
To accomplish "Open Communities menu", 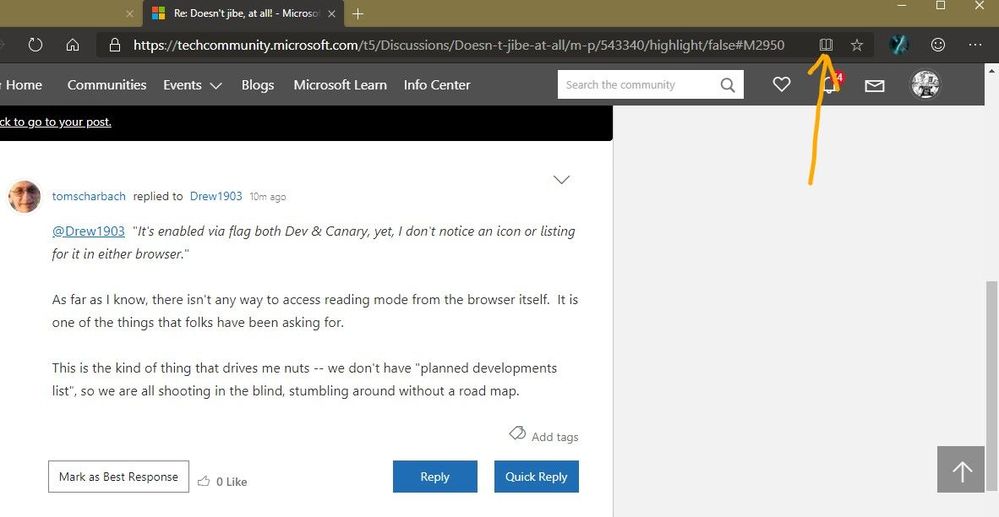I will [x=106, y=85].
